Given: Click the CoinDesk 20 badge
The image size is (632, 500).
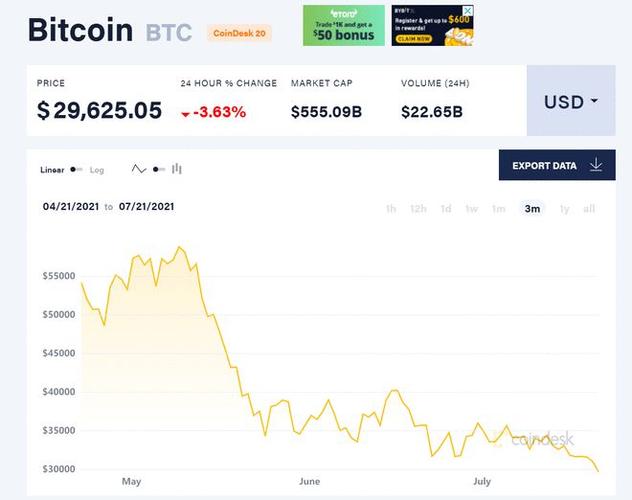Looking at the screenshot, I should click(239, 33).
